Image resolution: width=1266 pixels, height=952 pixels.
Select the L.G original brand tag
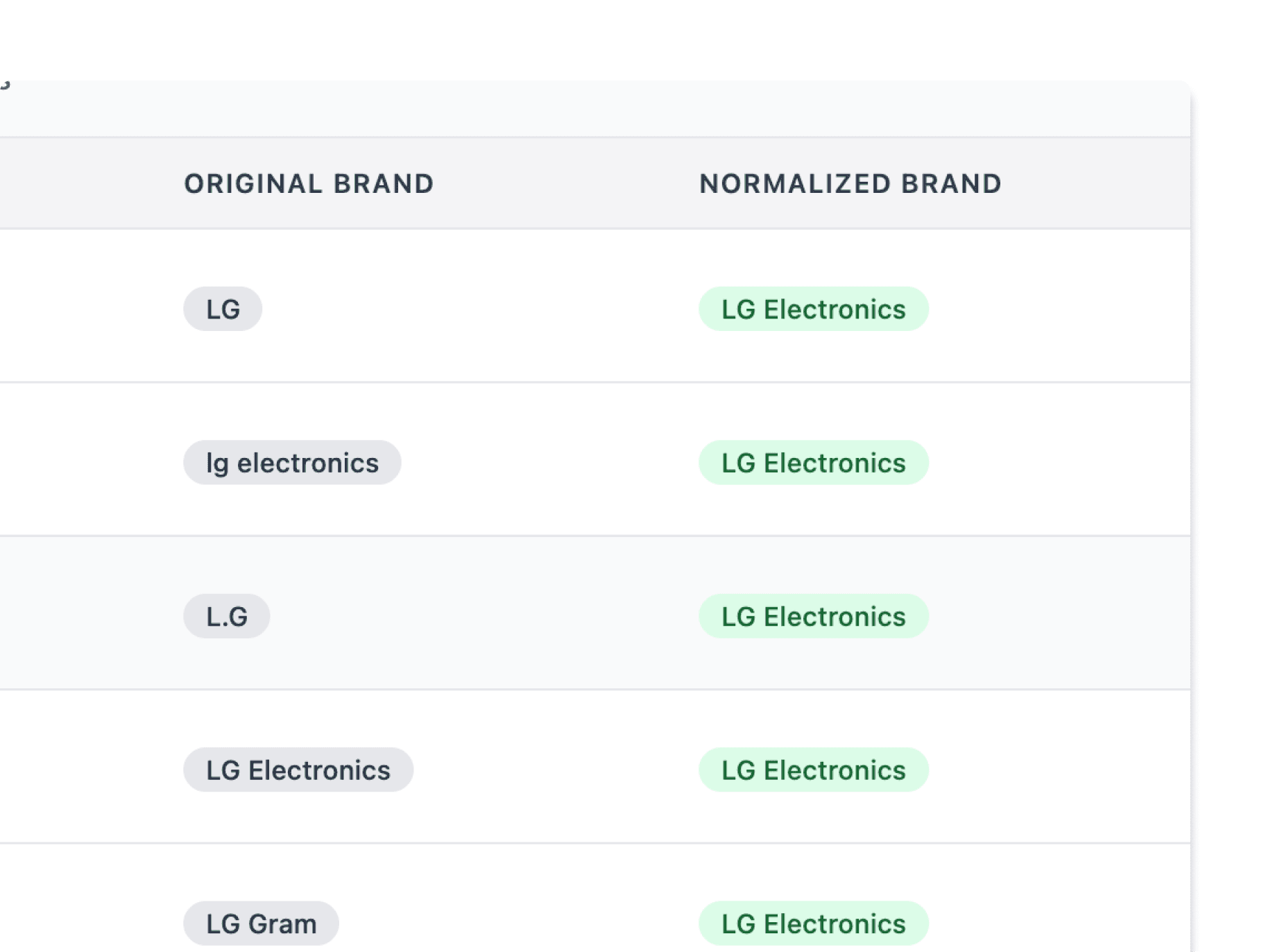226,617
